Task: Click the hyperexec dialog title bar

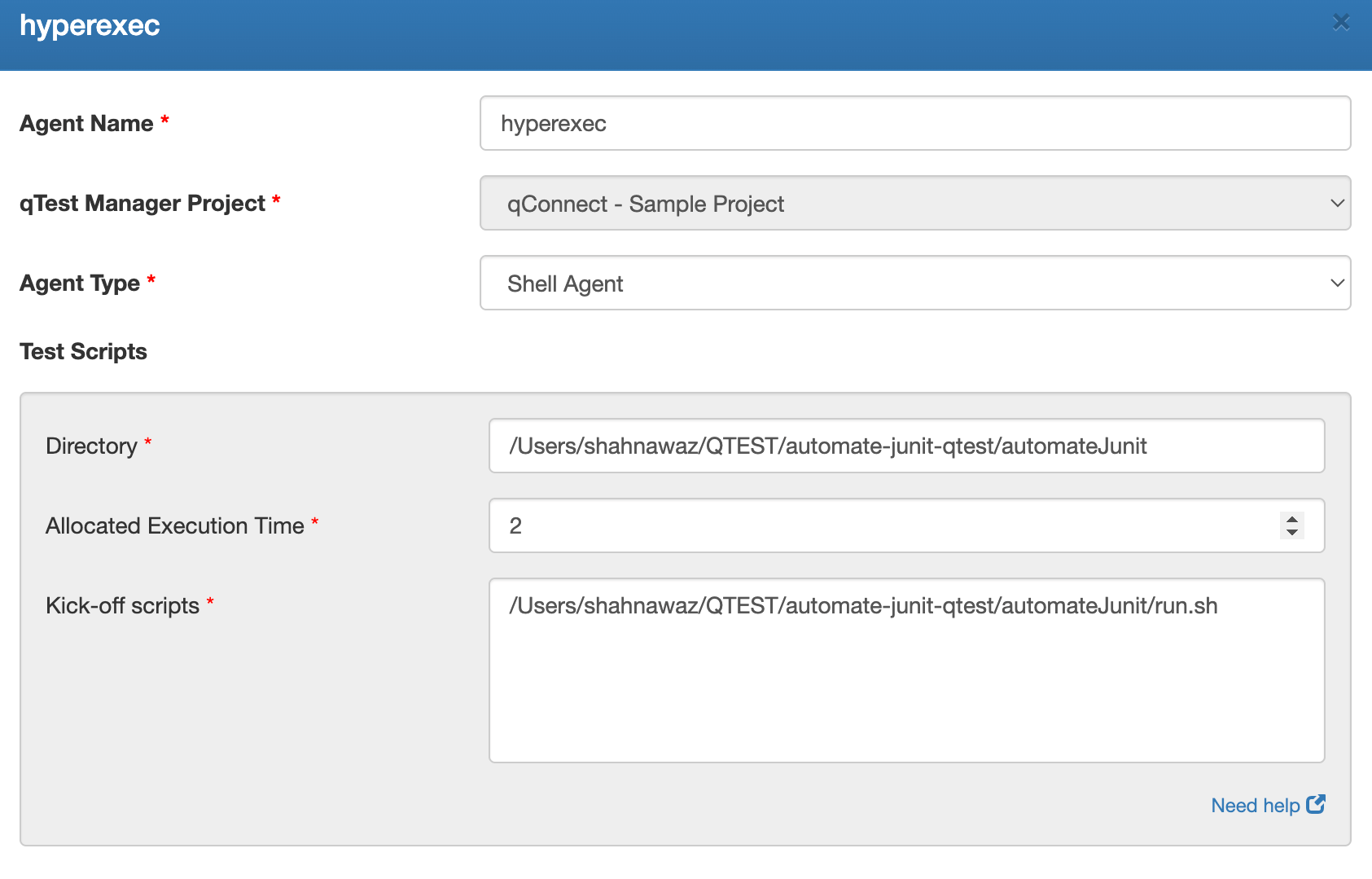Action: [x=570, y=25]
